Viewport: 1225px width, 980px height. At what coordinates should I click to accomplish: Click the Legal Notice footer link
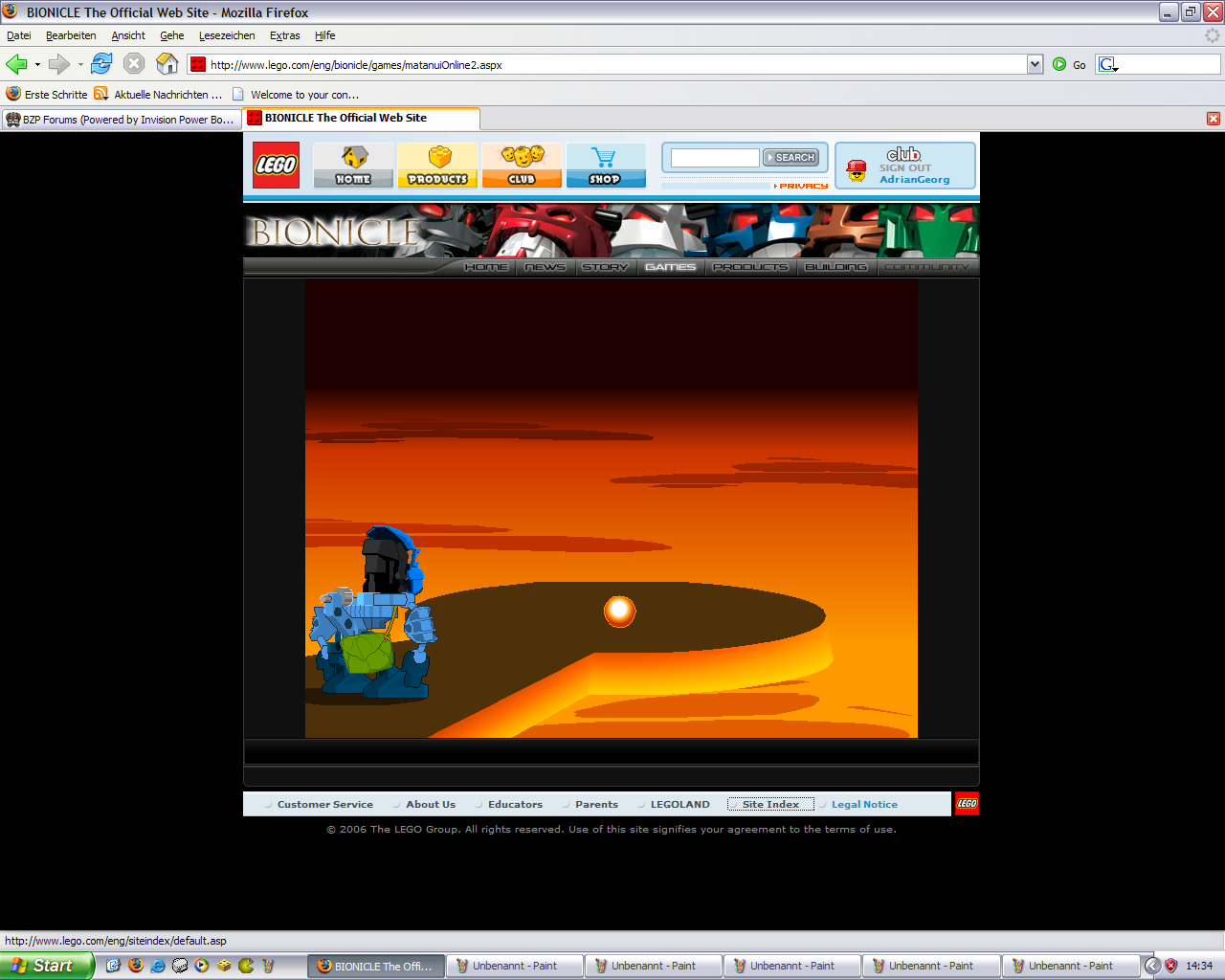pyautogui.click(x=864, y=805)
